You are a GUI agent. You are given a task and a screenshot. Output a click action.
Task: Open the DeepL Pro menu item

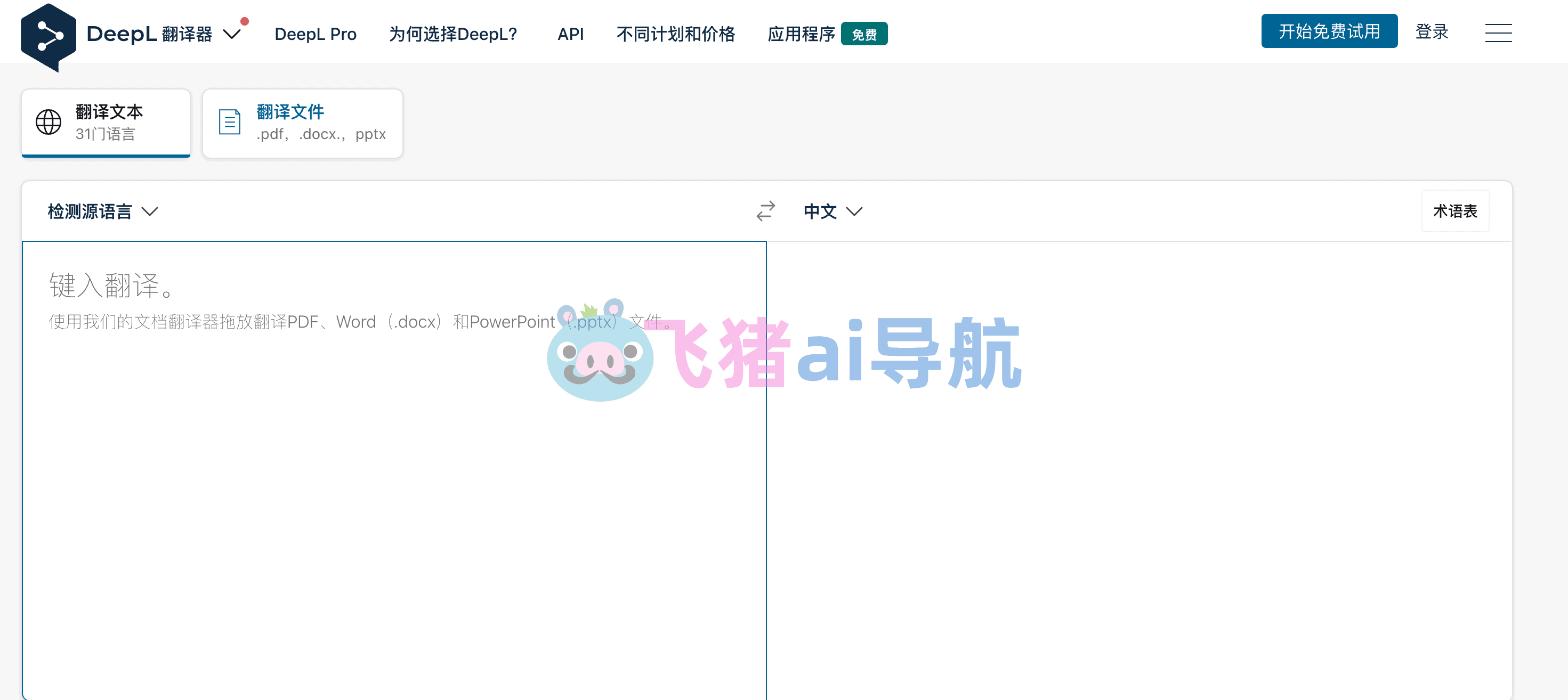[x=316, y=34]
